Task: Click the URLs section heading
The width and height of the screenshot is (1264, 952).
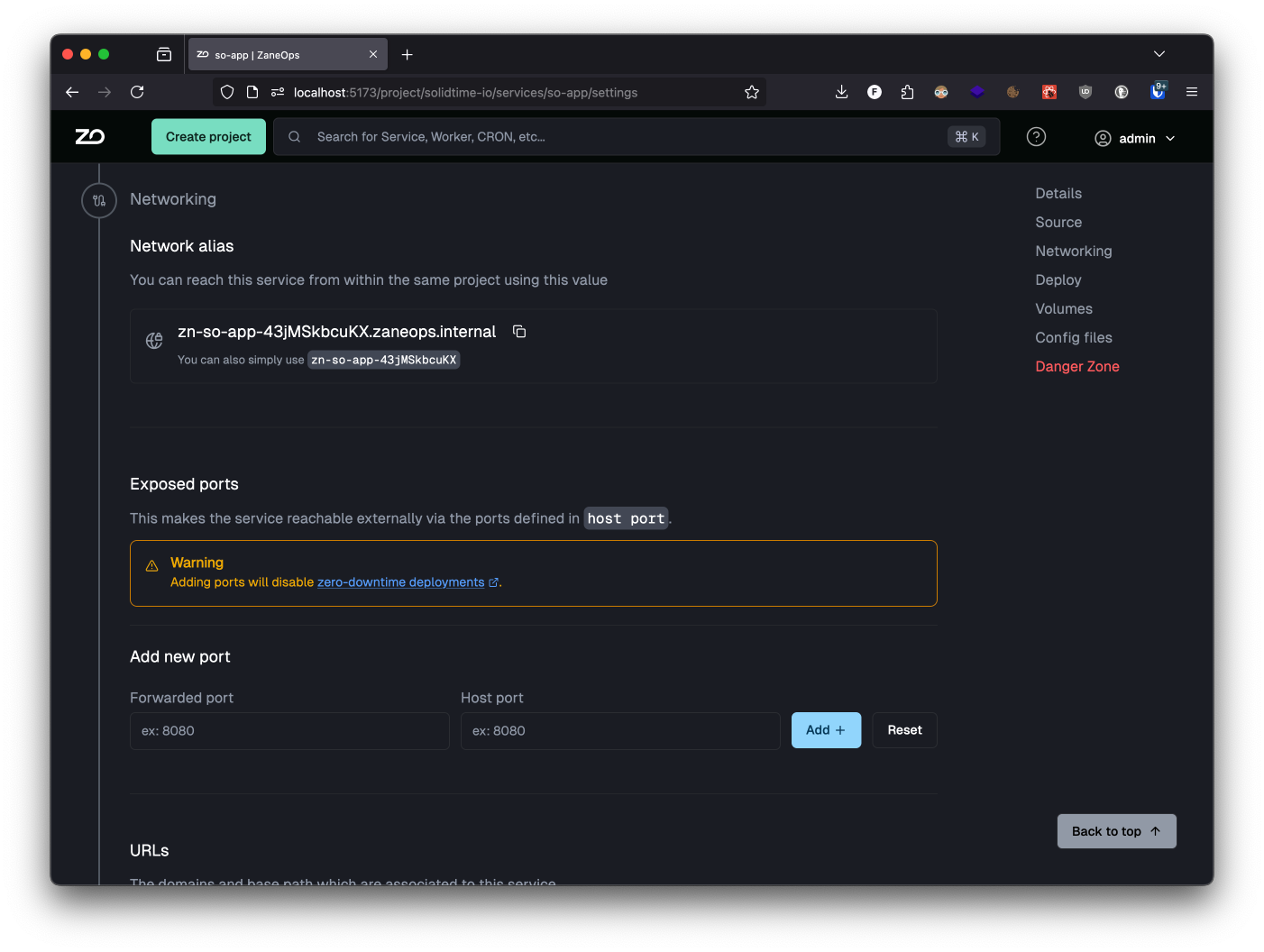Action: [x=150, y=851]
